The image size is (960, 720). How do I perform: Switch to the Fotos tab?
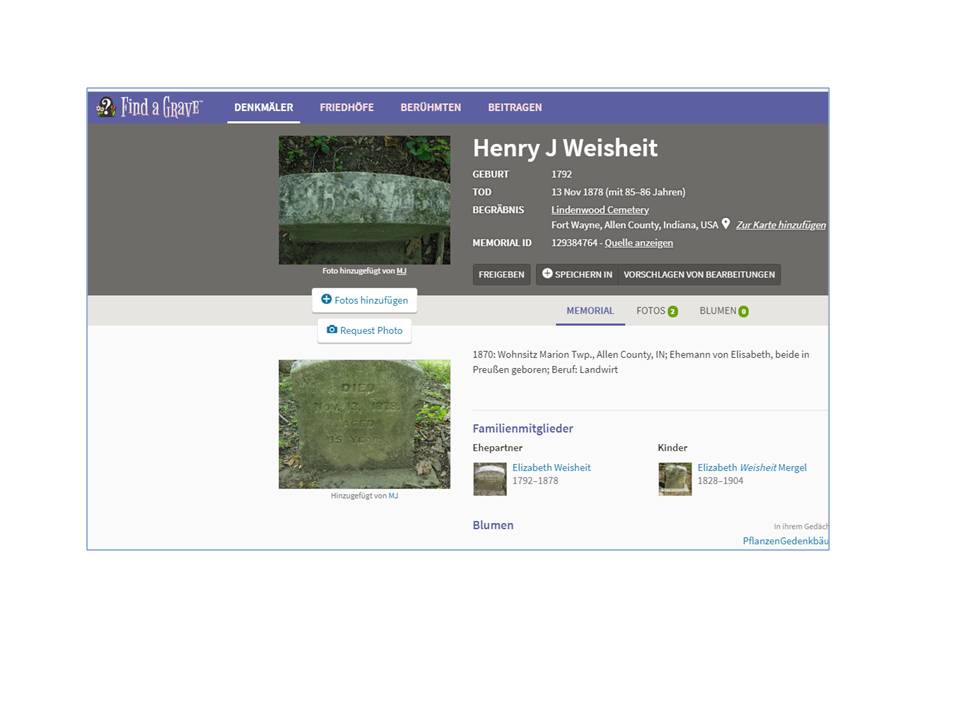pyautogui.click(x=657, y=311)
